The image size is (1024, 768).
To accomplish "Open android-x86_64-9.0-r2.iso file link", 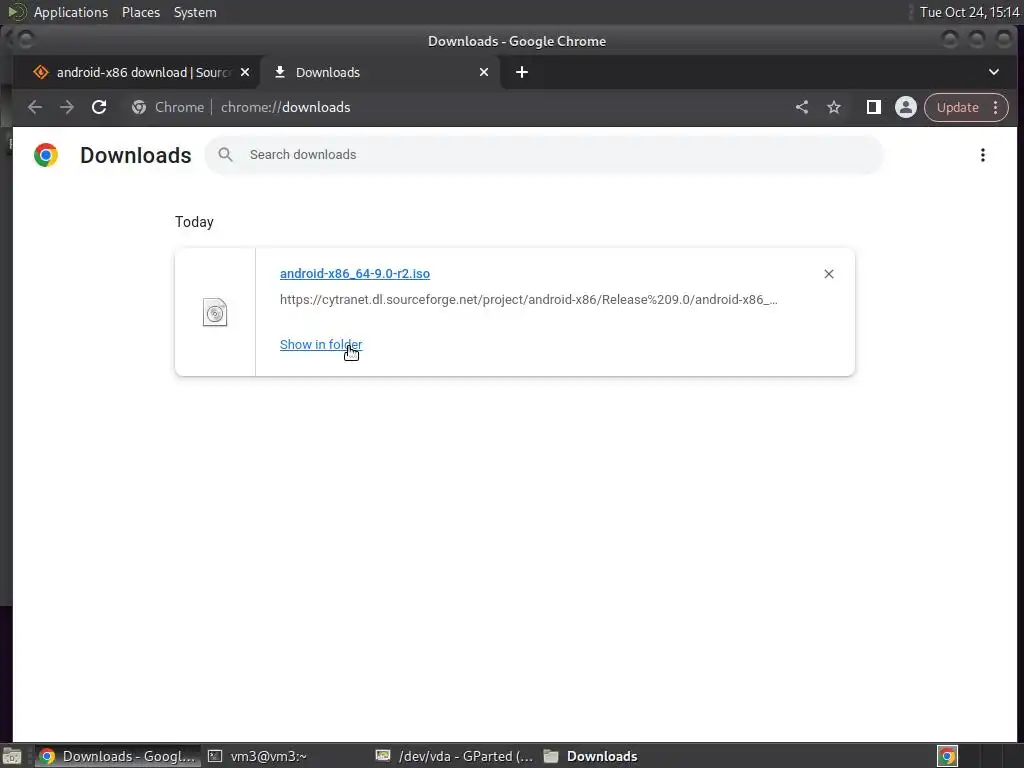I will click(355, 274).
